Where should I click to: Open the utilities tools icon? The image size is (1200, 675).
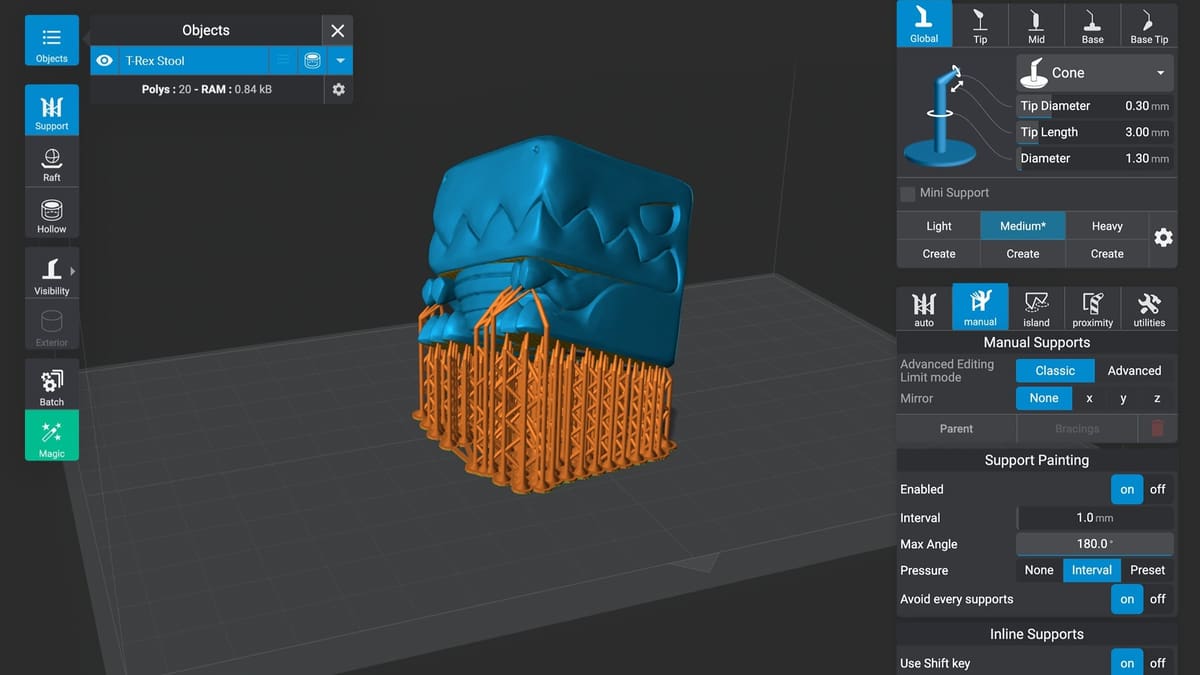(x=1148, y=308)
